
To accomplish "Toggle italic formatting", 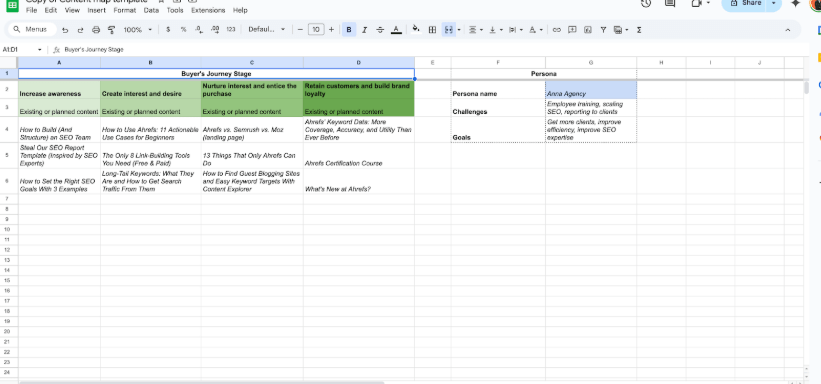I will pyautogui.click(x=364, y=30).
